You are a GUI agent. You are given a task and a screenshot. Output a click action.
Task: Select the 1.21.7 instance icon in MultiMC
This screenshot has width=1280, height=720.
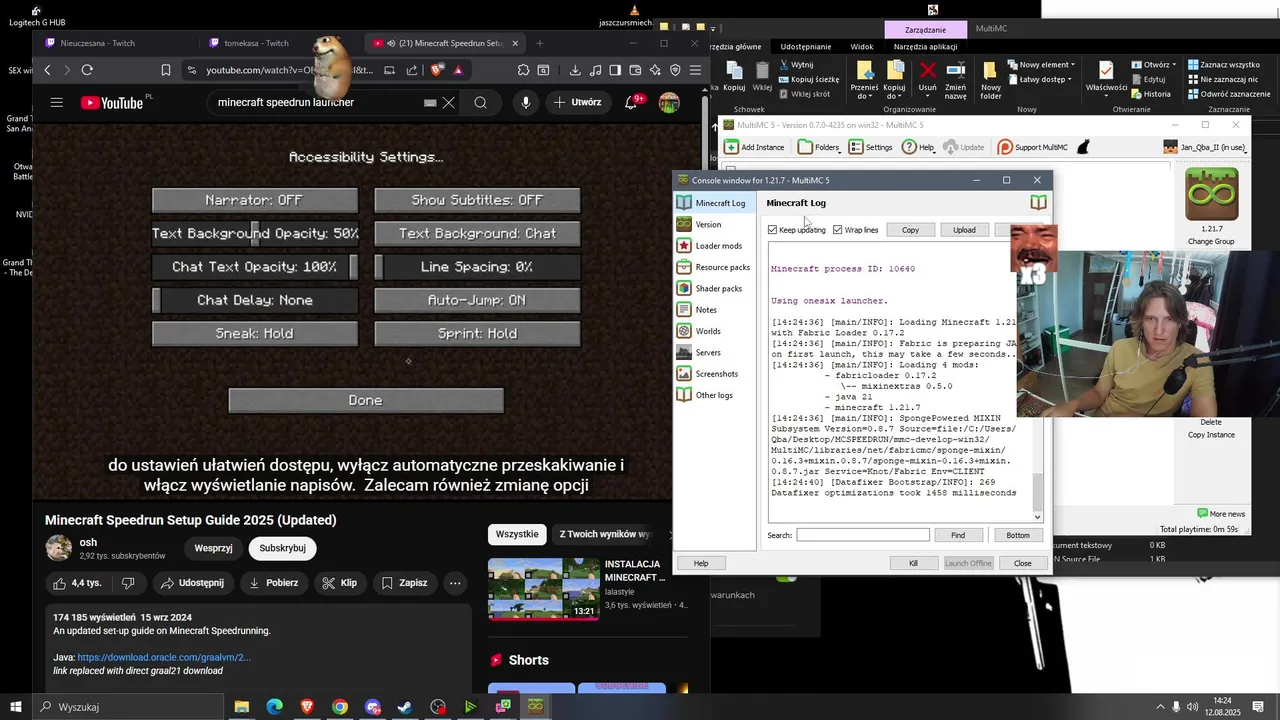[1211, 195]
